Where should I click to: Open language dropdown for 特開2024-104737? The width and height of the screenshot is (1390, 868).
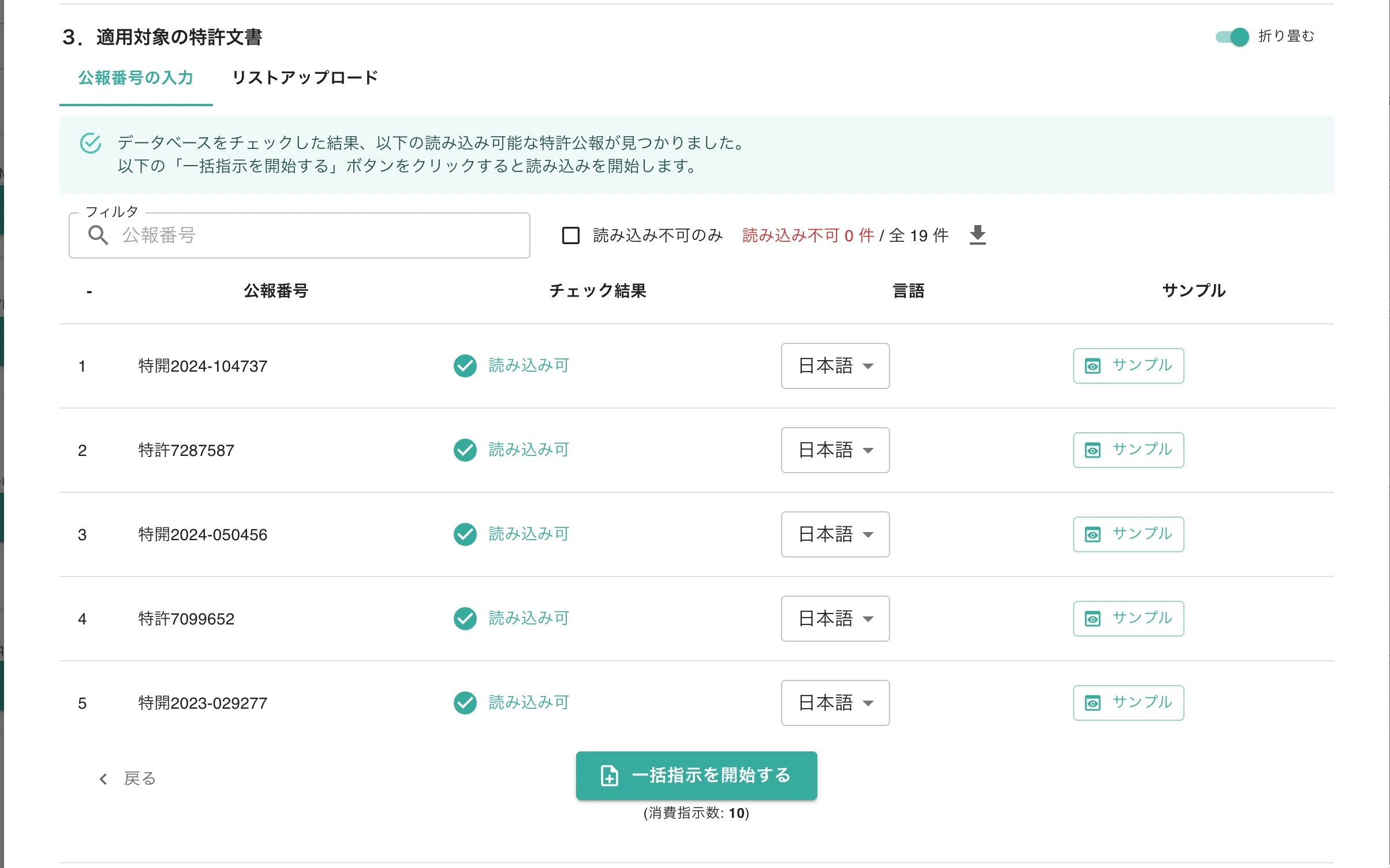coord(835,365)
